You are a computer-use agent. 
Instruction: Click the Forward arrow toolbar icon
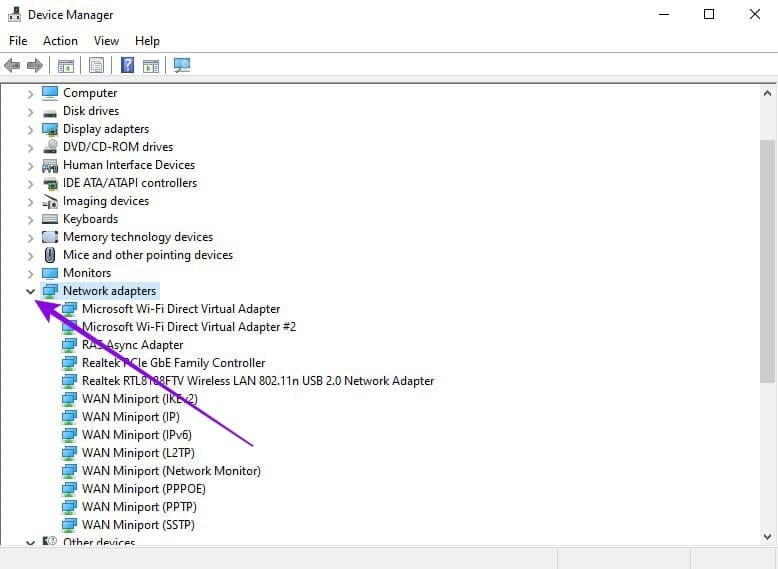coord(35,65)
